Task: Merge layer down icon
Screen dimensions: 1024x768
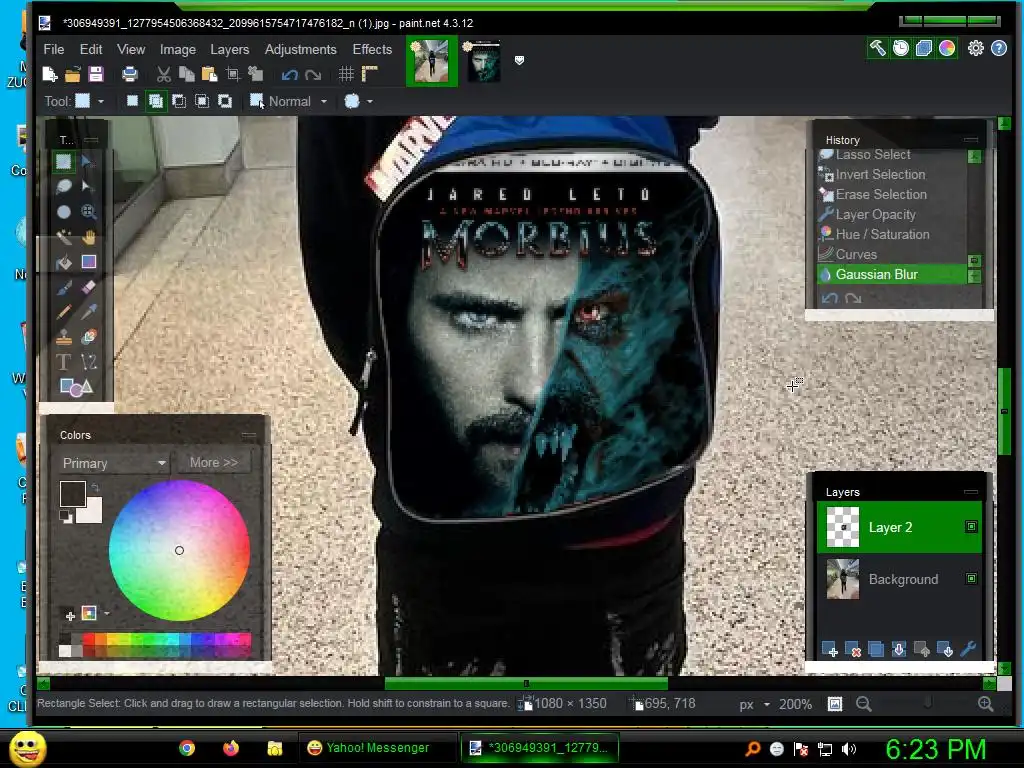Action: pos(899,650)
